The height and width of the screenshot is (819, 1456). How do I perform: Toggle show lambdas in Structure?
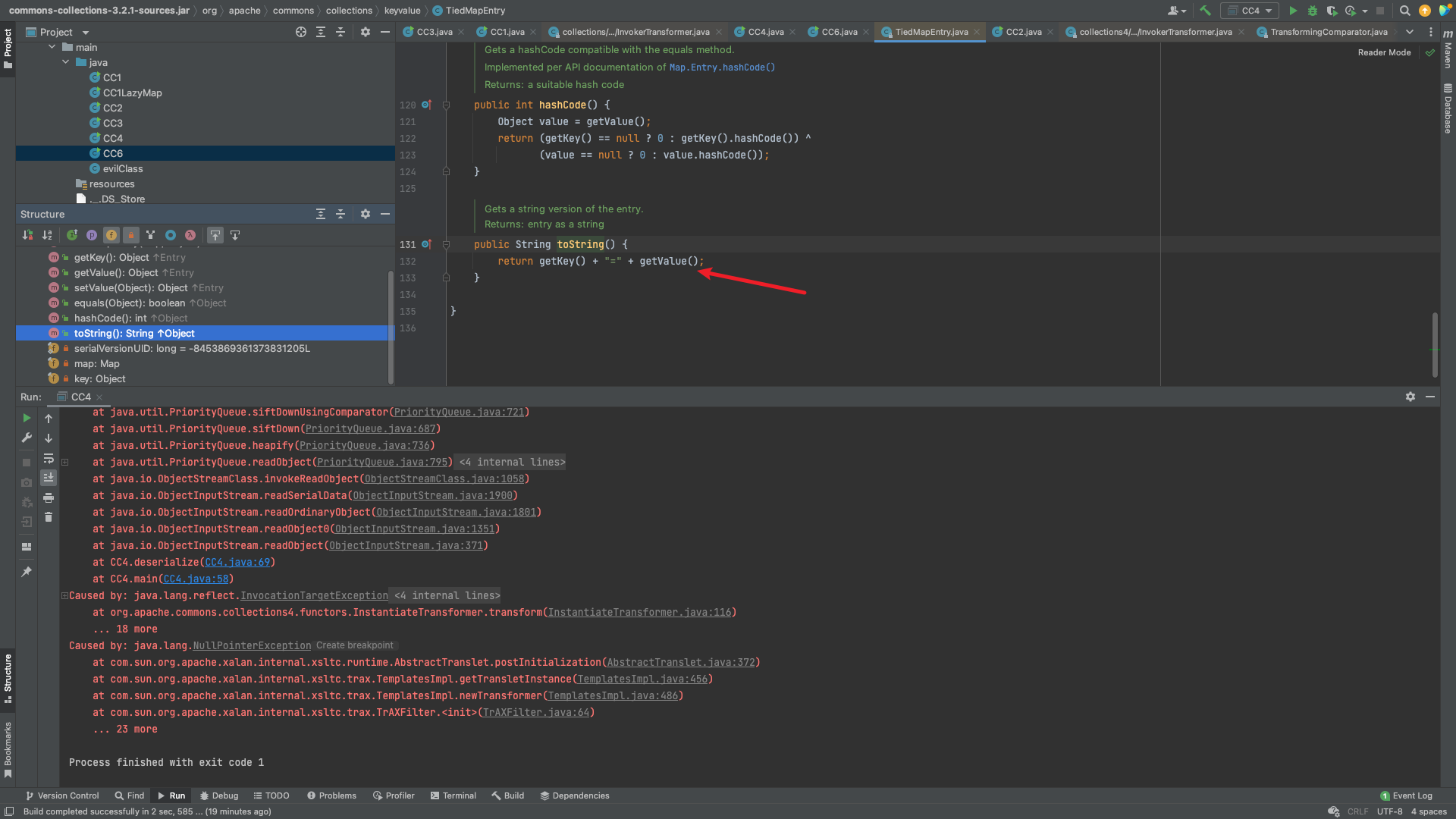190,235
